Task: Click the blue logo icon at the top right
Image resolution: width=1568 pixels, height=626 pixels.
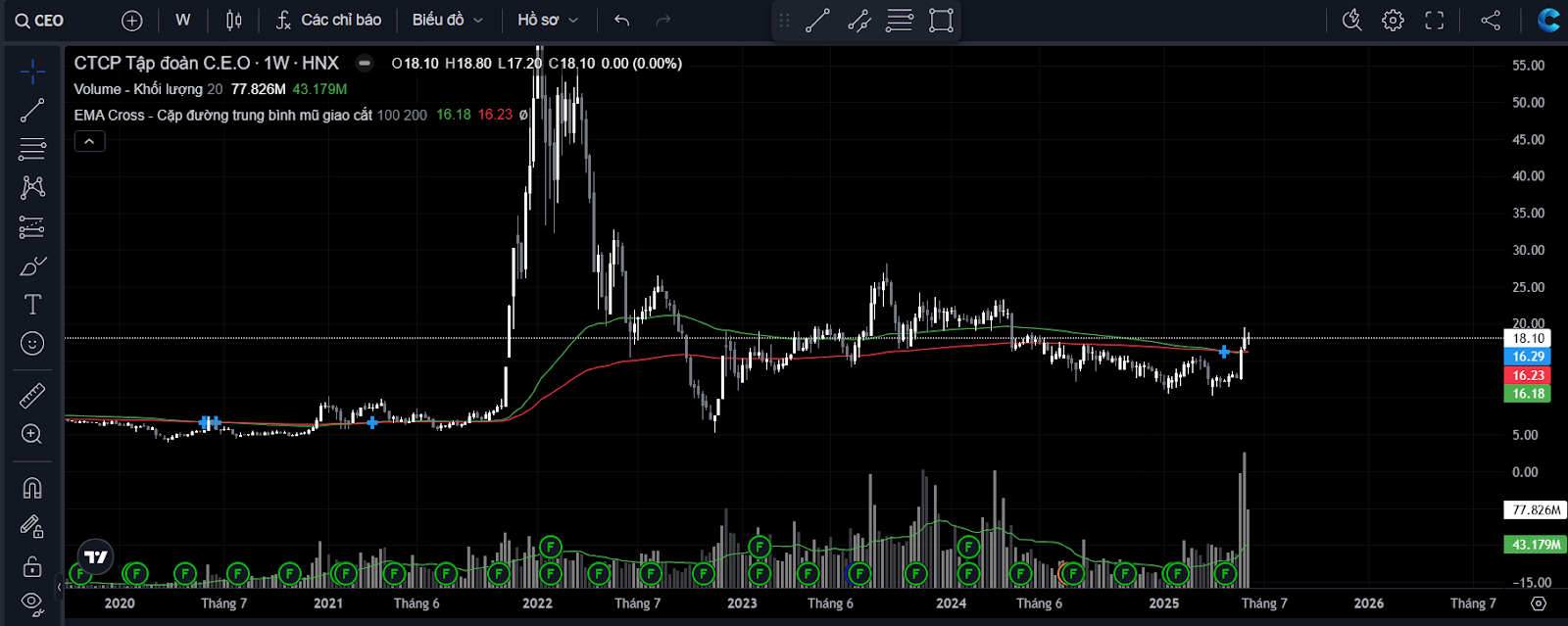Action: (x=1548, y=20)
